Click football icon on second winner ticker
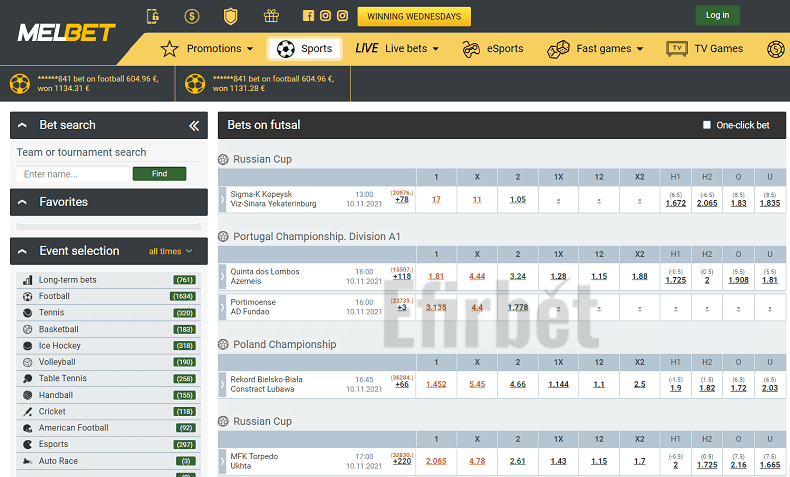790x477 pixels. click(x=195, y=84)
